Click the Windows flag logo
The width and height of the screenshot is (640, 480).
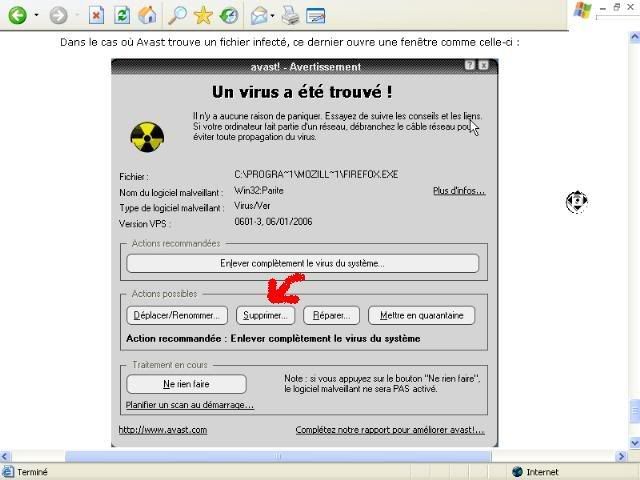(582, 10)
